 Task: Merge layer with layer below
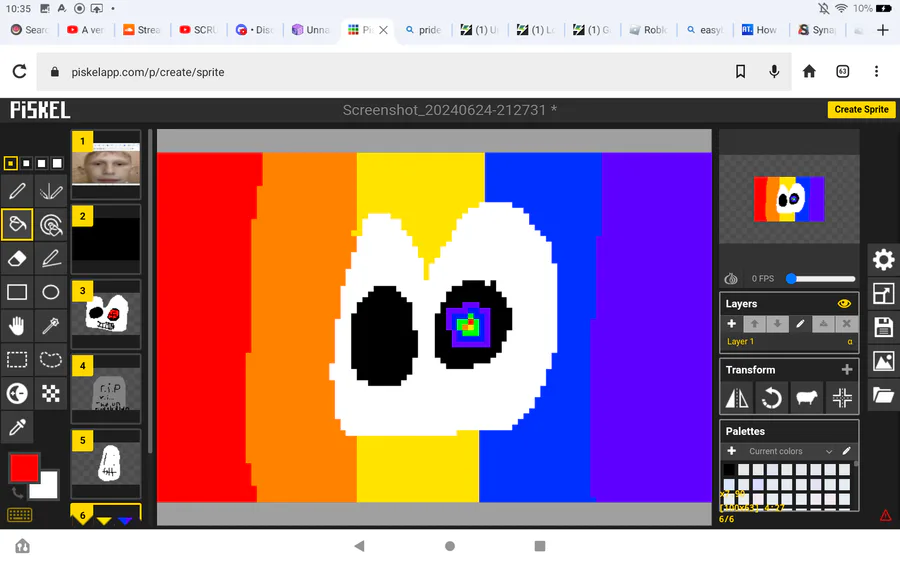[823, 324]
